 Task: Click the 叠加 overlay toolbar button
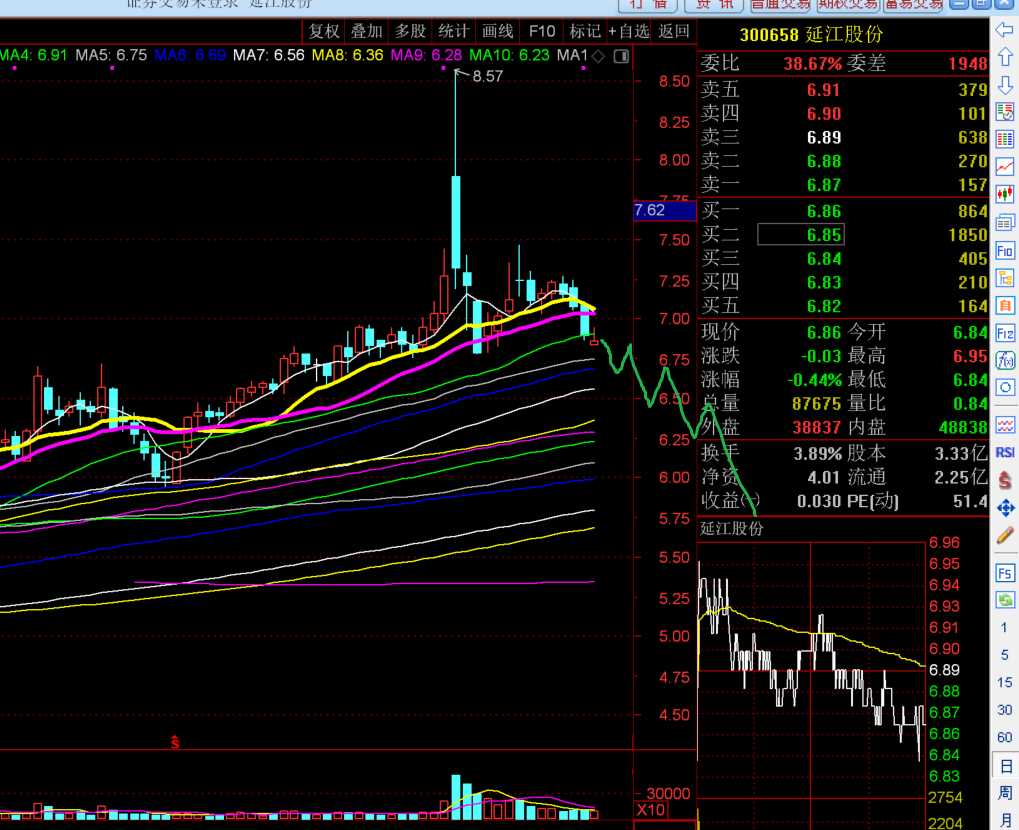367,31
